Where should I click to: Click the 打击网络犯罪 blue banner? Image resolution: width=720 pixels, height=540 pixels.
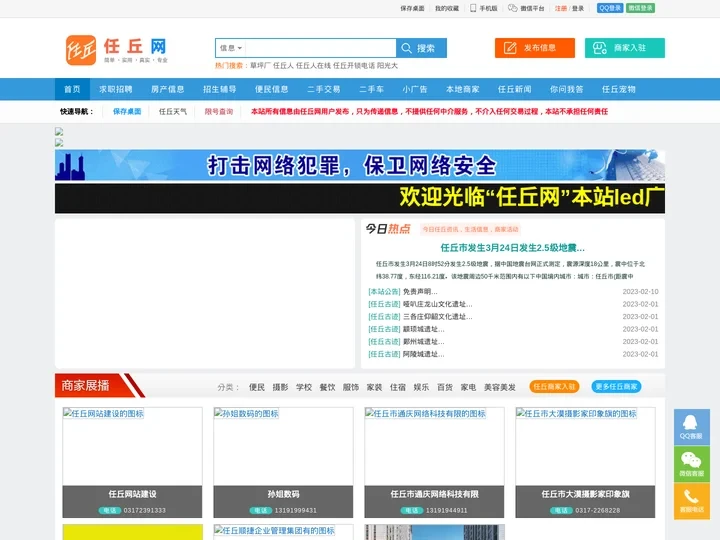click(360, 165)
